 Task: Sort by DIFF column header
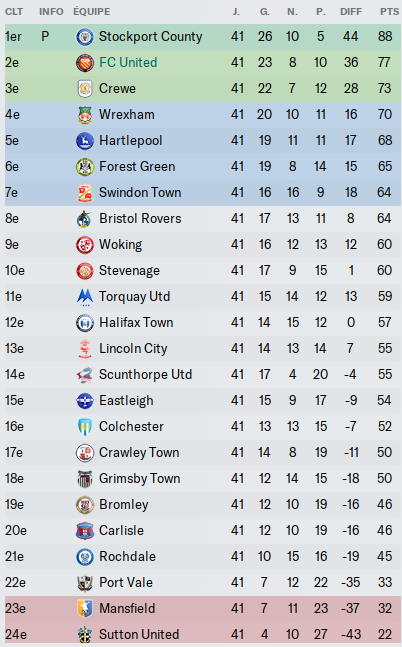pyautogui.click(x=351, y=12)
